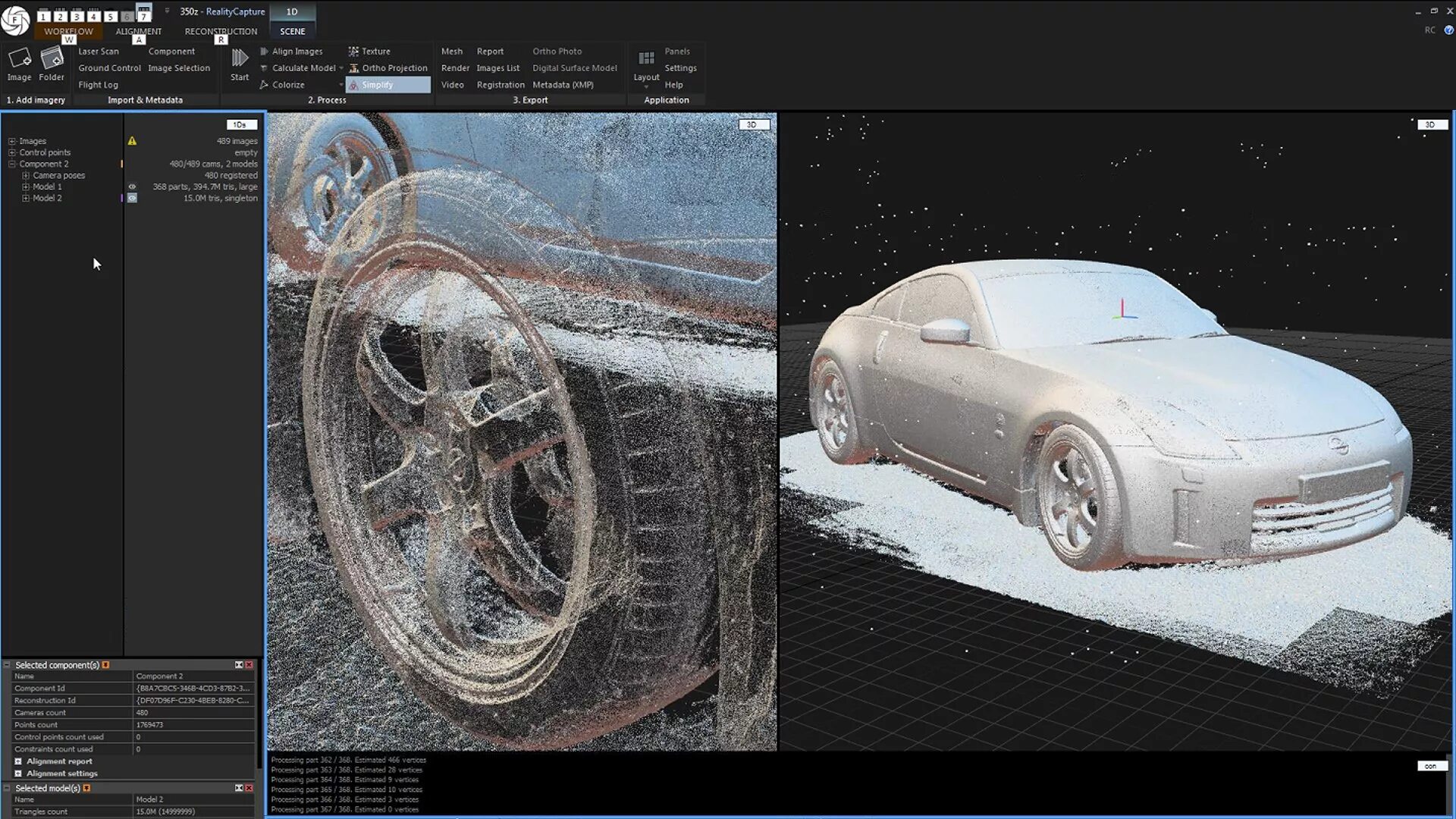Click the Texture tool icon
Screen dimensions: 1456x819
point(353,52)
